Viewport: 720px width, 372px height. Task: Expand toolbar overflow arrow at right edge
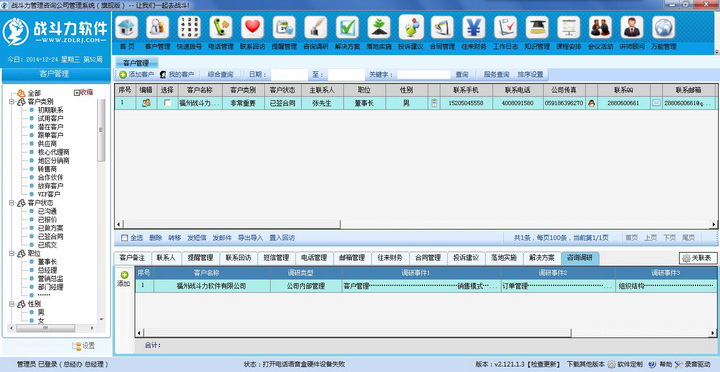point(716,52)
